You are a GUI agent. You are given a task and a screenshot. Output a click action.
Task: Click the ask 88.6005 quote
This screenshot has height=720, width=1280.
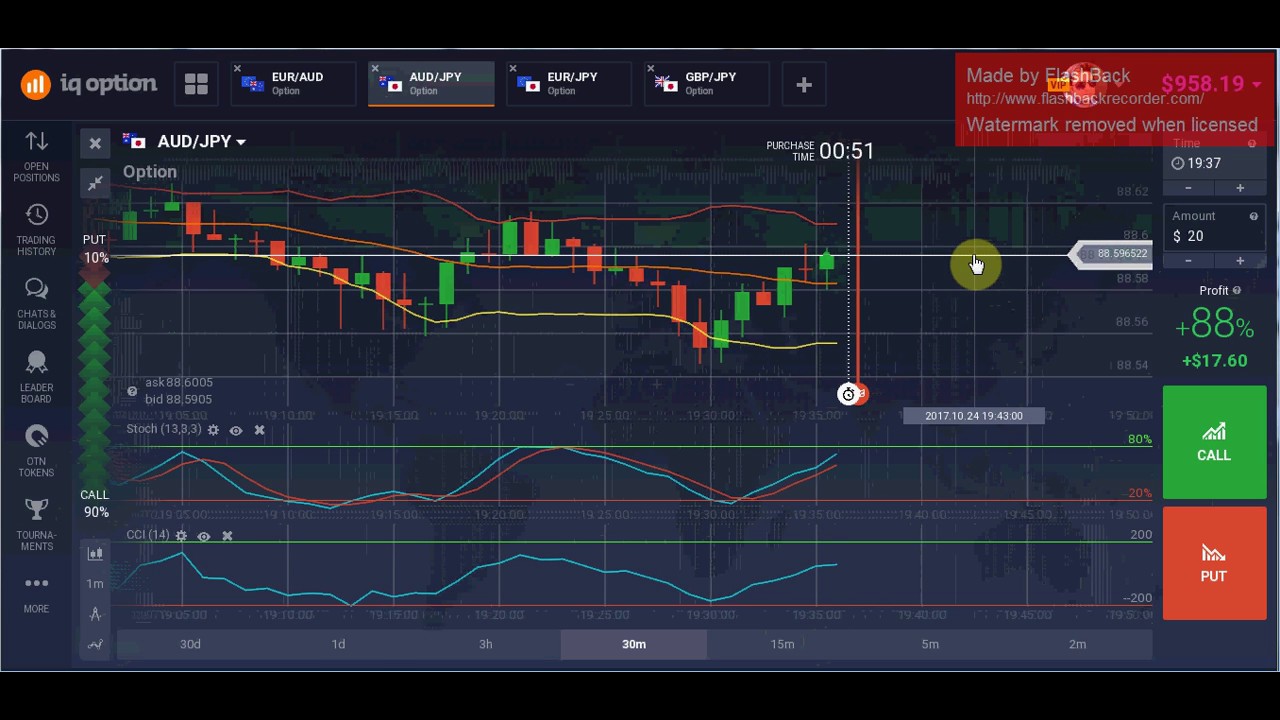click(x=179, y=382)
